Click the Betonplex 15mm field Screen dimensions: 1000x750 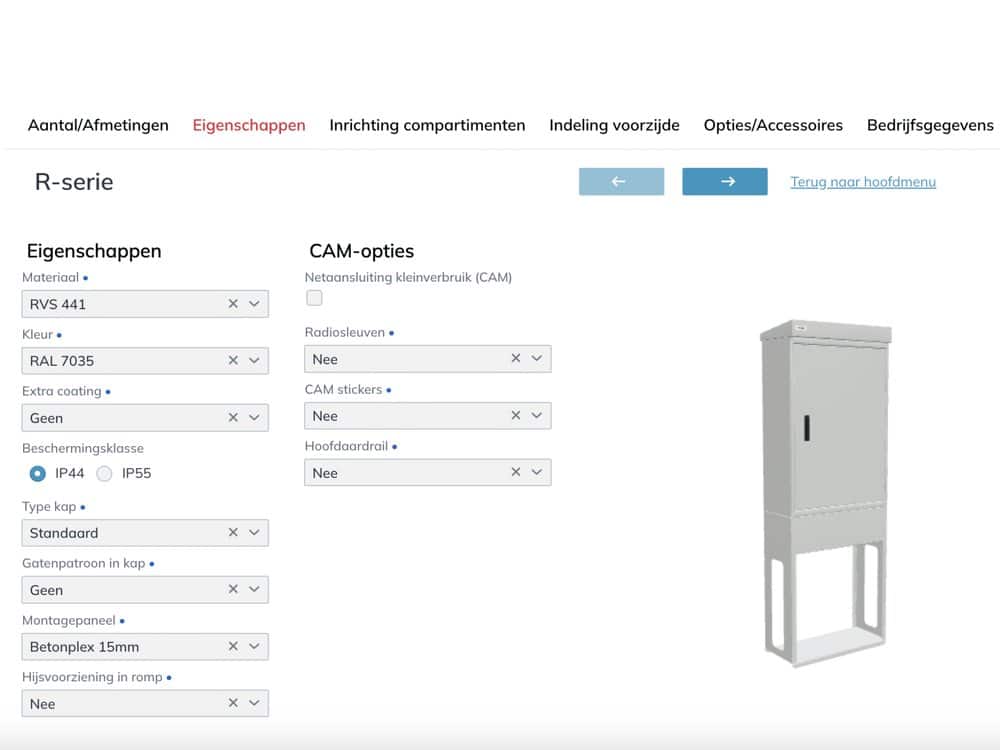(145, 646)
